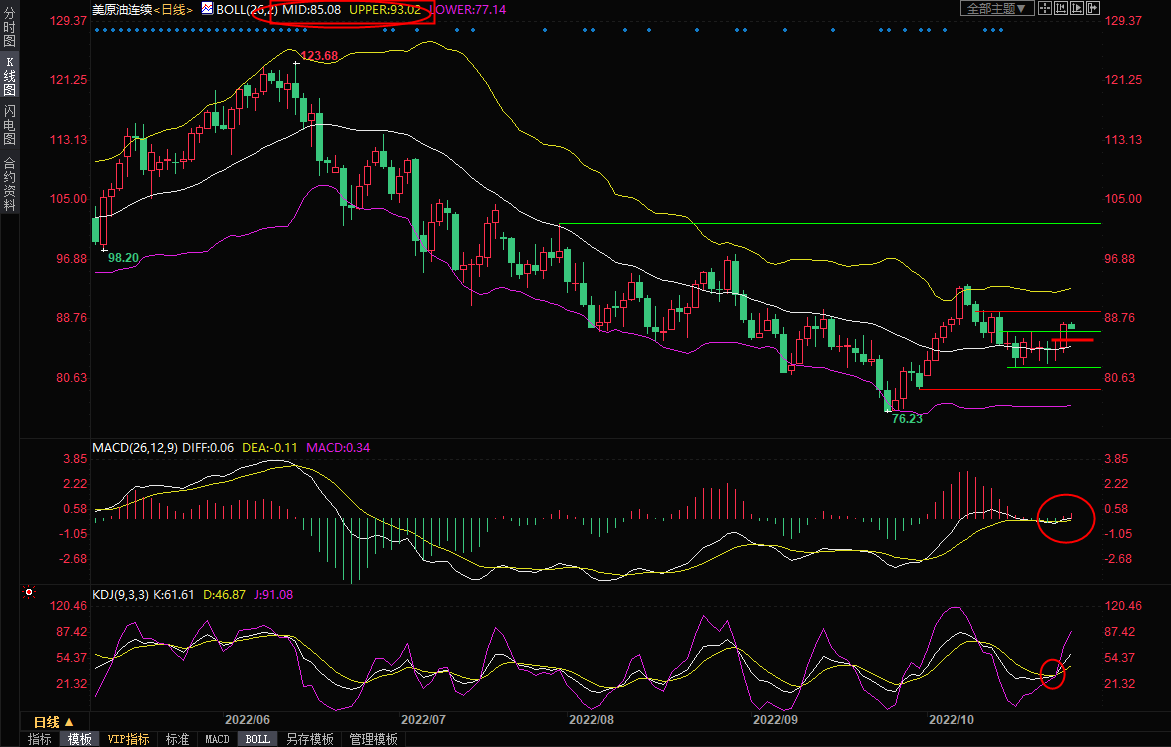Toggle the 模板 template tab

(79, 739)
